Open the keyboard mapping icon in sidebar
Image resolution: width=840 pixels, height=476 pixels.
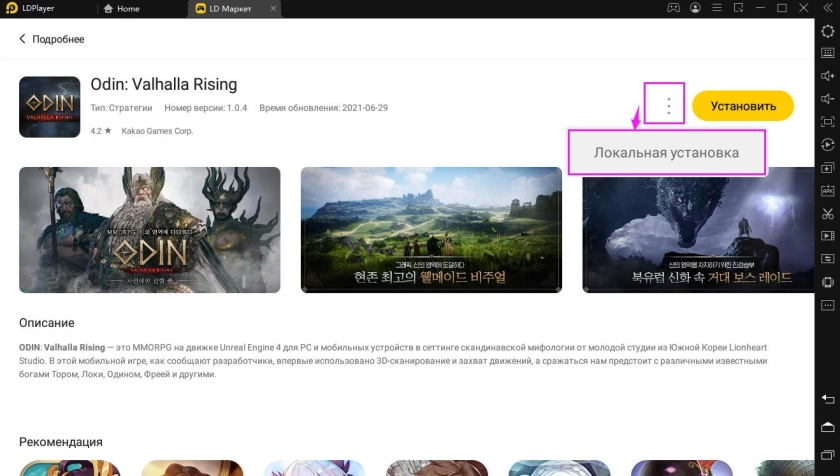click(828, 53)
